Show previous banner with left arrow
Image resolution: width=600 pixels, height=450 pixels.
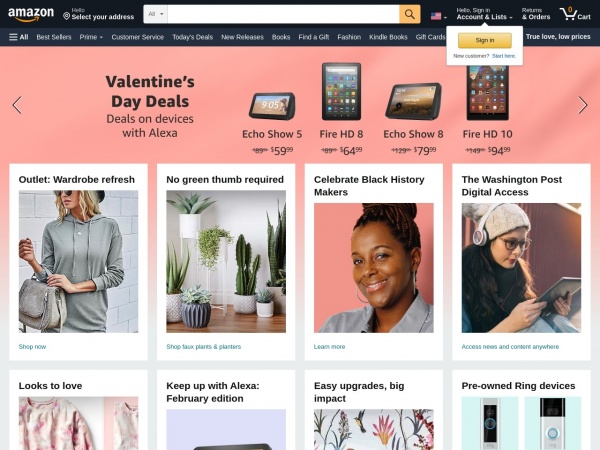17,105
